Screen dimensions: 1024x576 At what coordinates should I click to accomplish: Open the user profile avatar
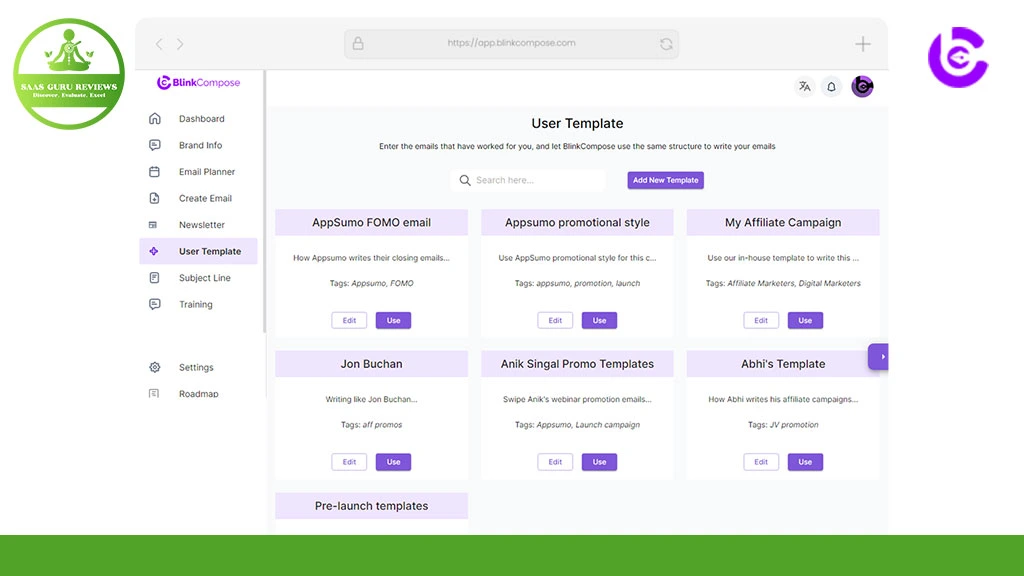point(862,86)
